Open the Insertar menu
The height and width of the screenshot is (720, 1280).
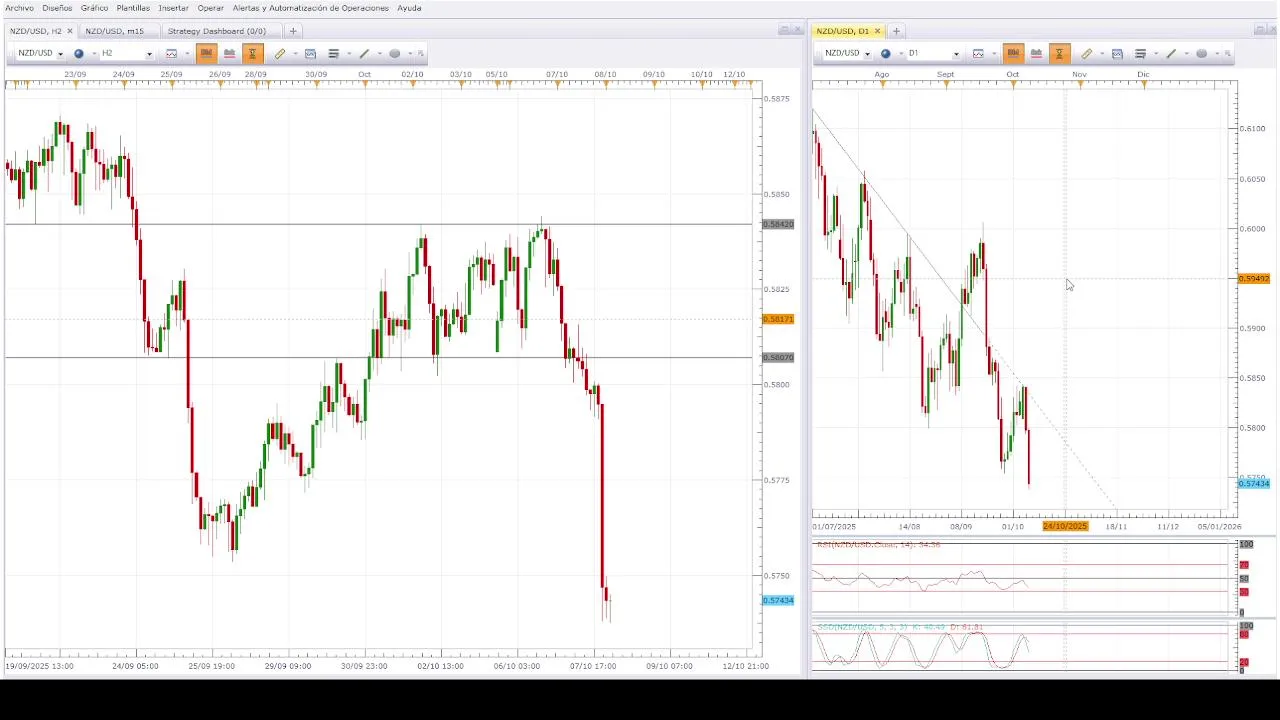click(173, 8)
